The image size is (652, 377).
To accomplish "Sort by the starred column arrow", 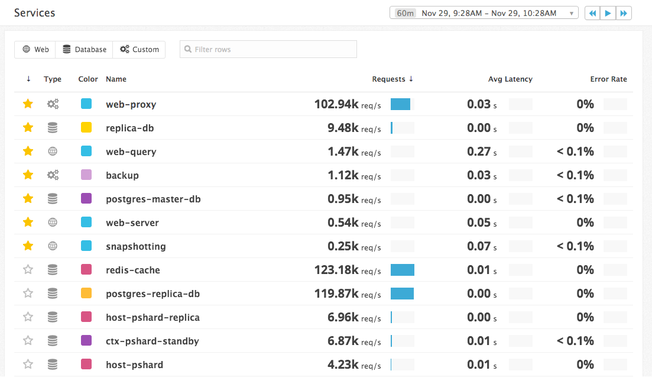I will (x=28, y=79).
